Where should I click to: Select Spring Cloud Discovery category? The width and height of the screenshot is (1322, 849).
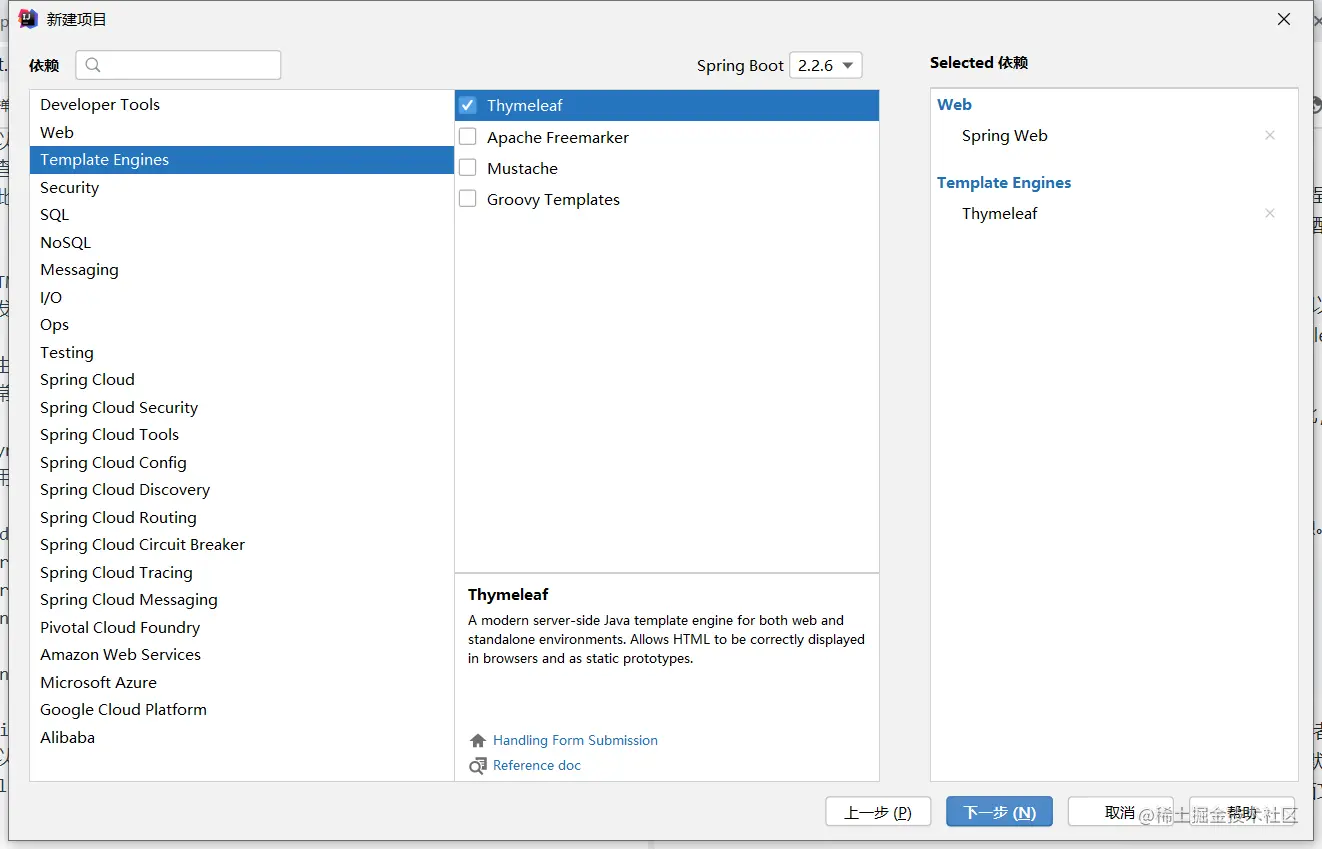(x=242, y=490)
